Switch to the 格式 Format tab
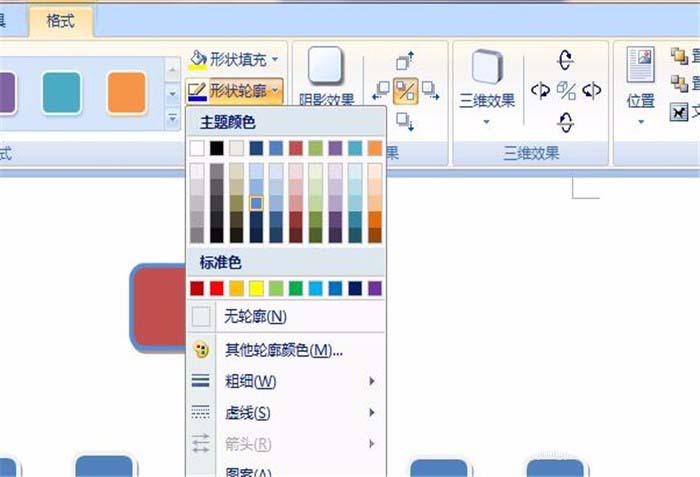 coord(61,21)
